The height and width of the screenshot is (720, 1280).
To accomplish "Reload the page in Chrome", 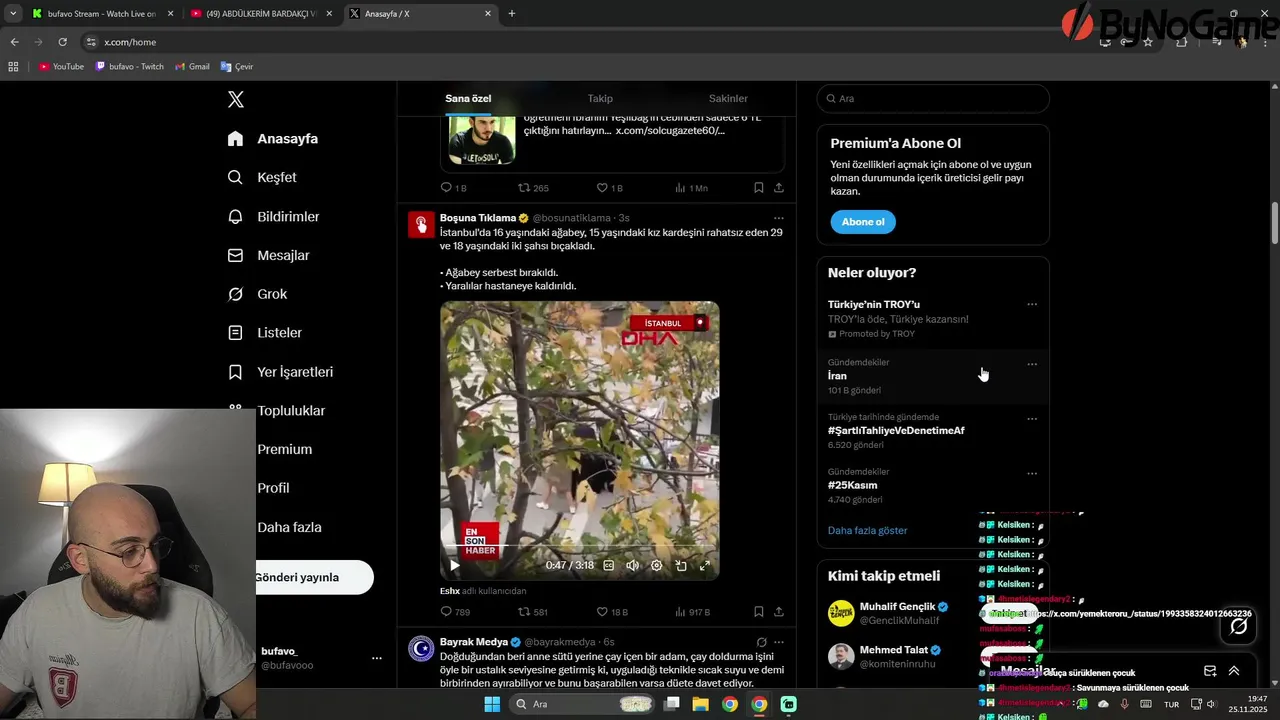I will [x=62, y=42].
